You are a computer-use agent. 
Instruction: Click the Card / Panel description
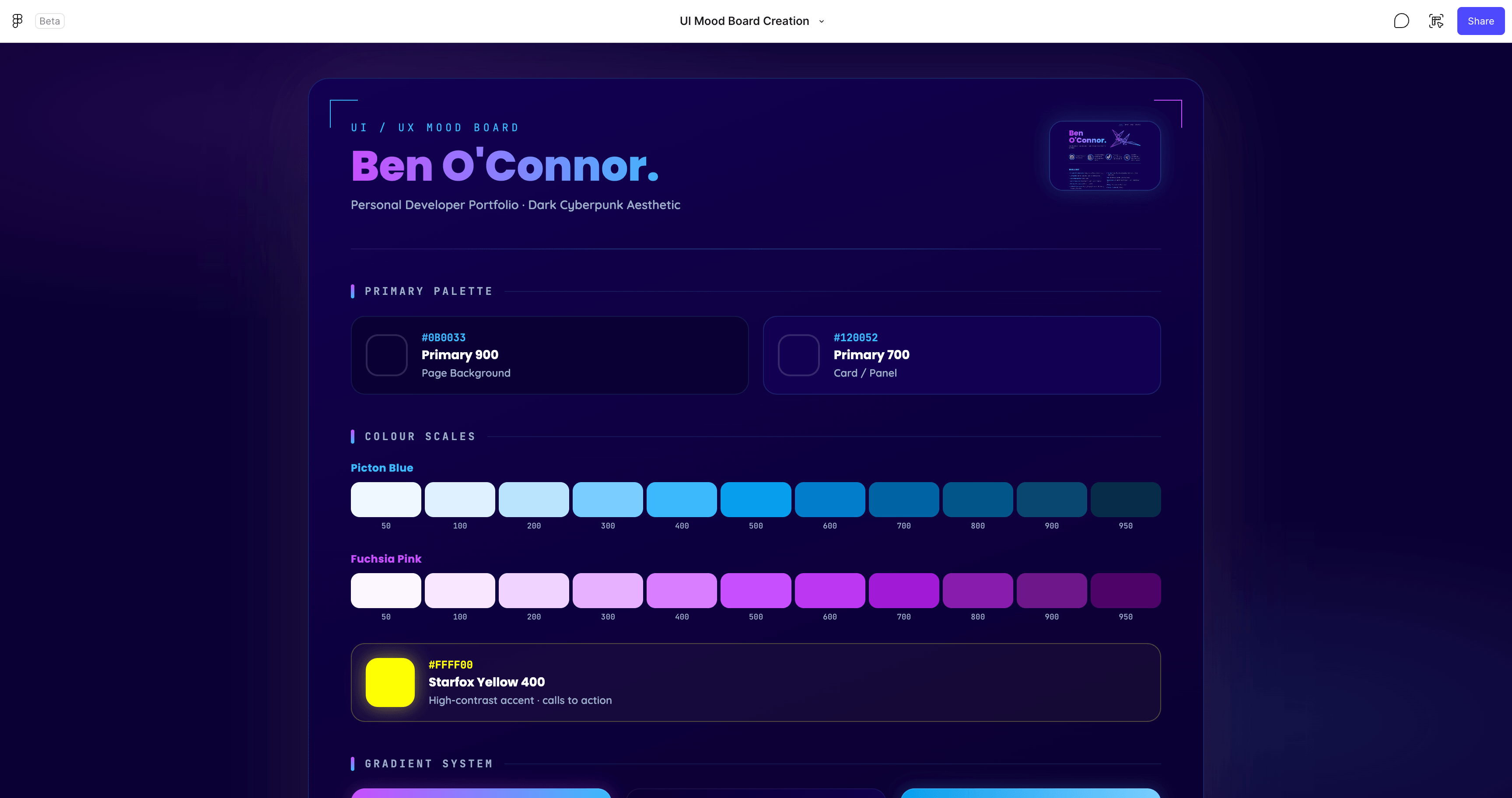pyautogui.click(x=865, y=373)
